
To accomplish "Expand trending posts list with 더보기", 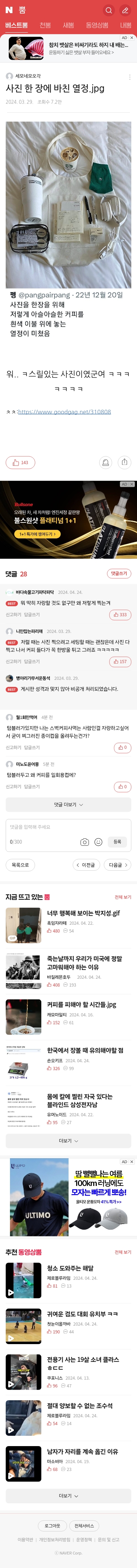I will tap(68, 1141).
